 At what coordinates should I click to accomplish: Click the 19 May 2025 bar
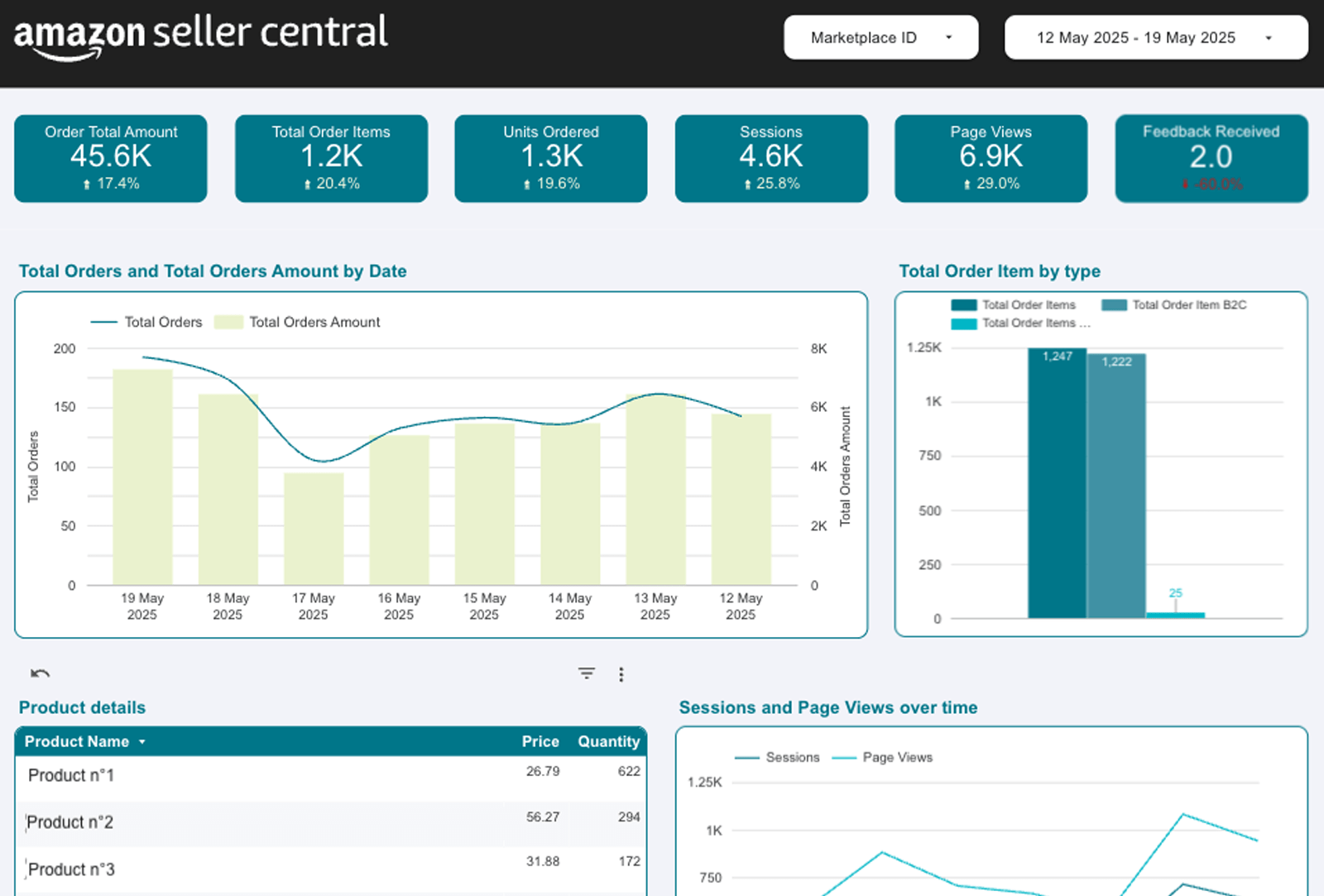coord(142,477)
